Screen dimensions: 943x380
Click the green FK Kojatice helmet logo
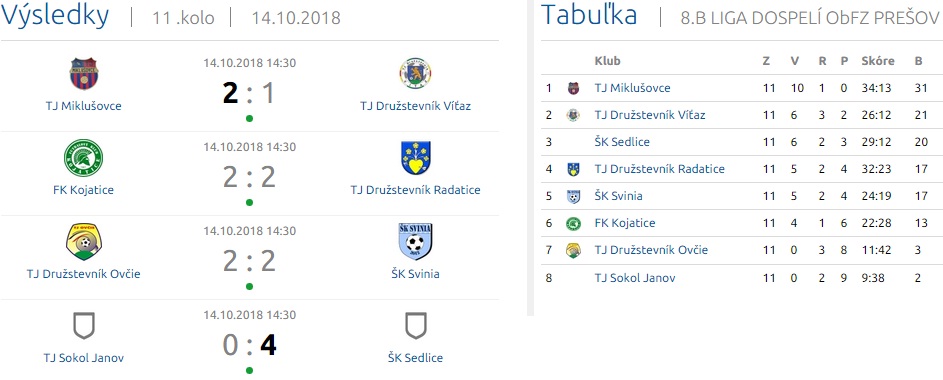(84, 158)
